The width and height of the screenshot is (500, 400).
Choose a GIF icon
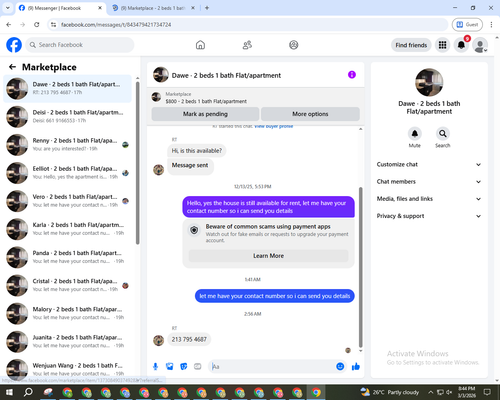point(198,367)
